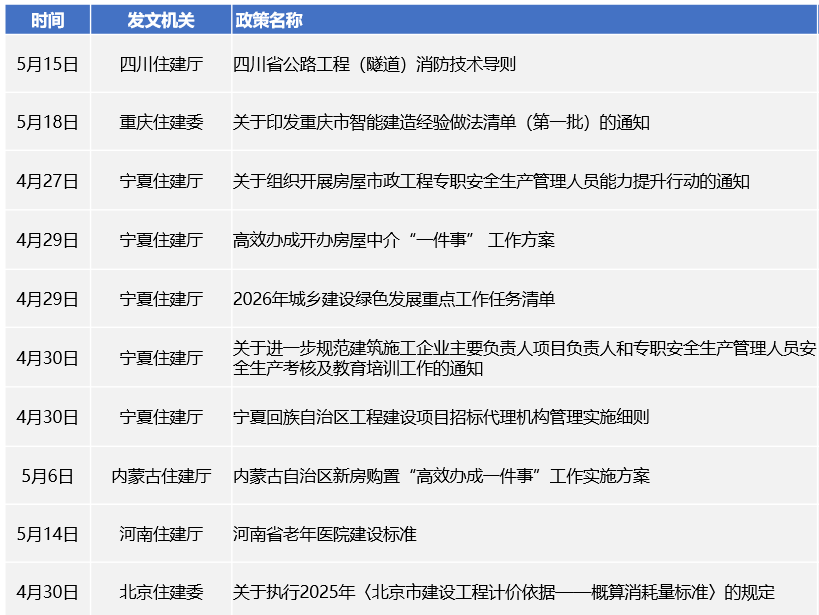
Task: Select the date cell 5月15日
Action: 48,64
